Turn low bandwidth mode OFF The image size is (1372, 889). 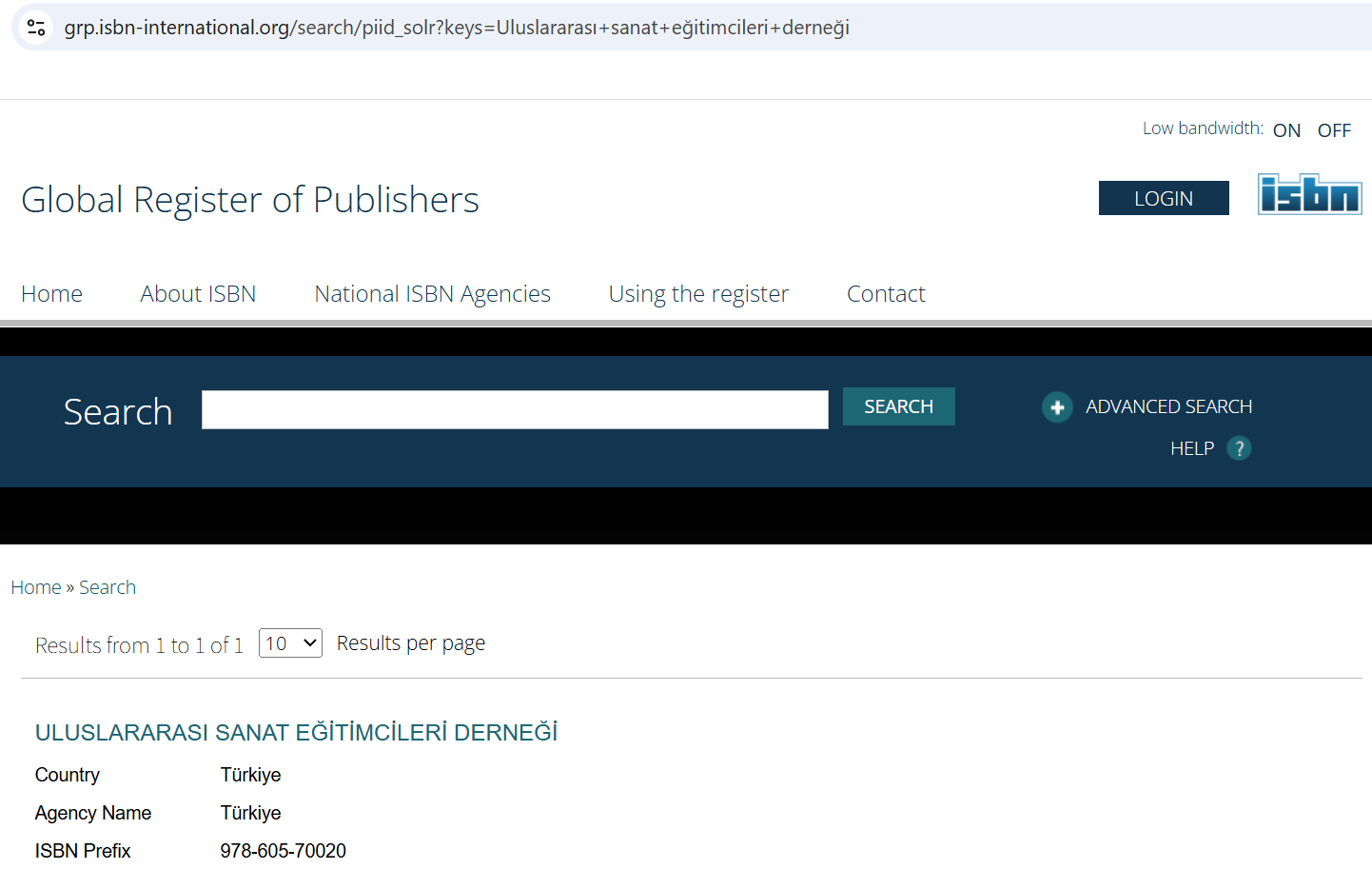tap(1334, 130)
